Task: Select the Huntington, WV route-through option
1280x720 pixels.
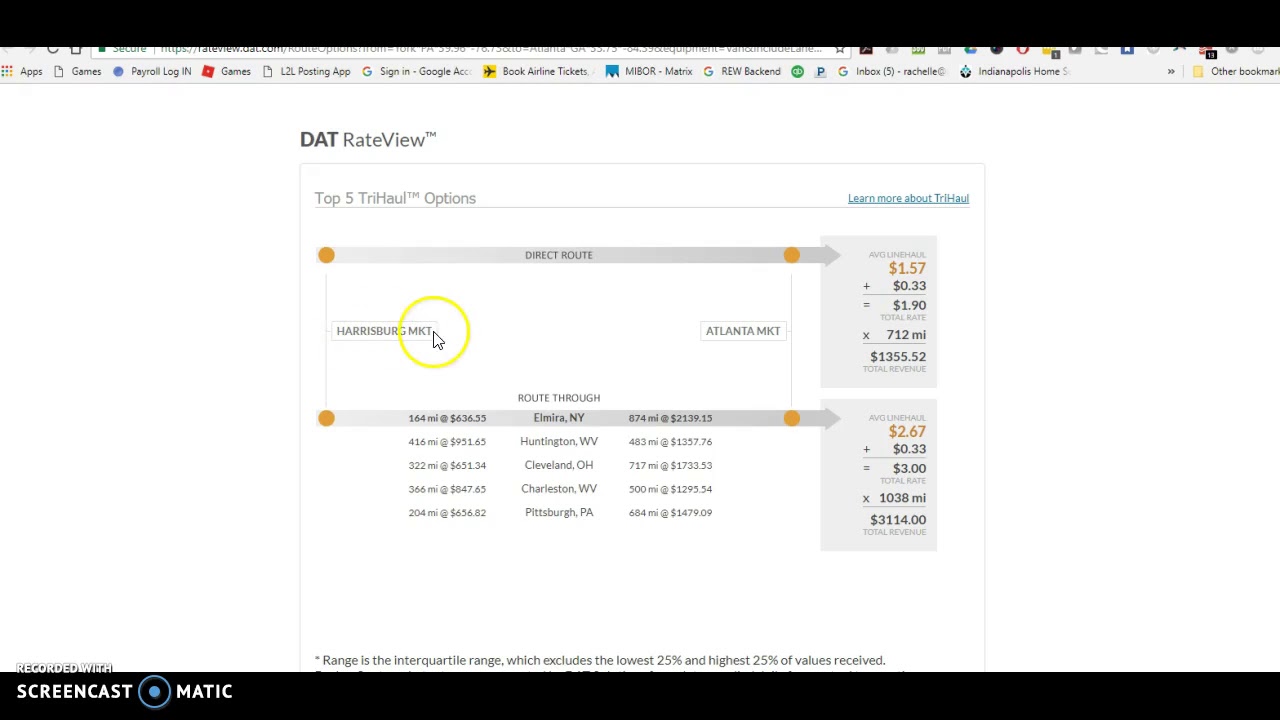Action: coord(559,441)
